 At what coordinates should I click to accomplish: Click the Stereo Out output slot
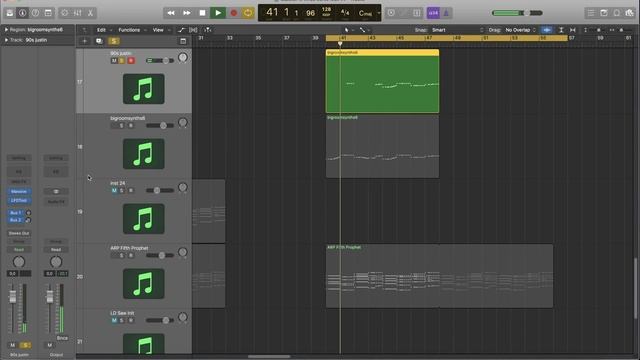[x=19, y=233]
